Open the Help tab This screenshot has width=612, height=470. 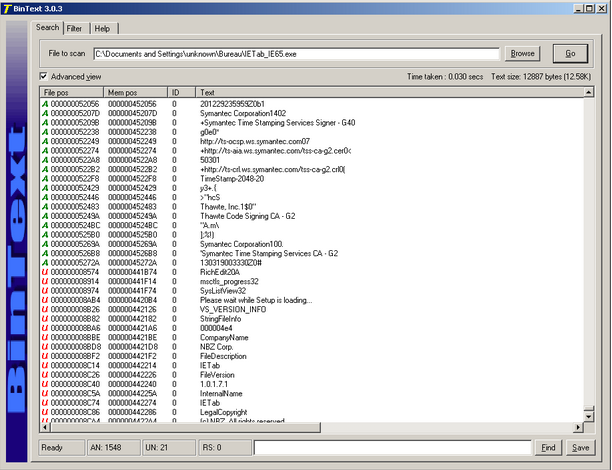point(102,28)
